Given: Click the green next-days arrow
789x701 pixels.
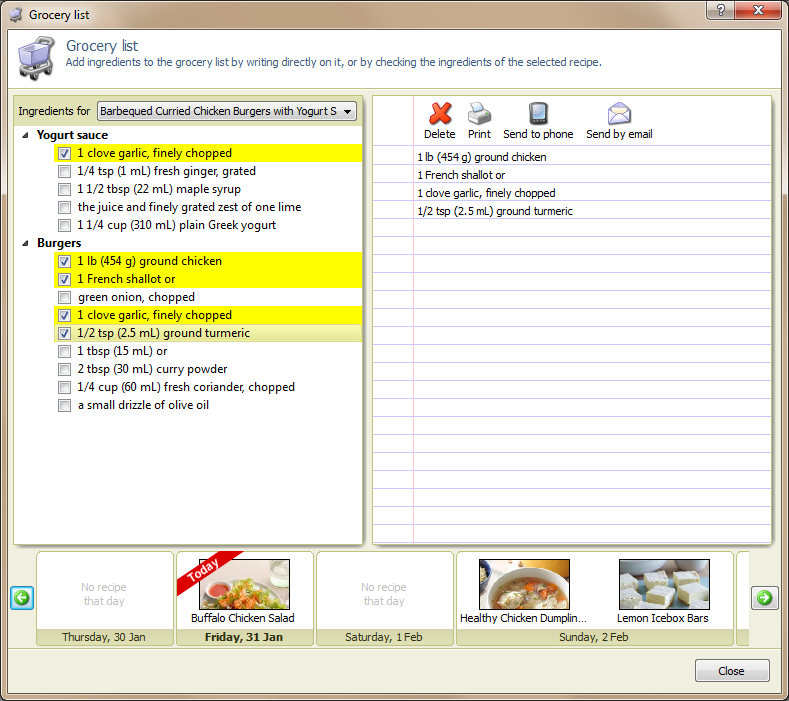Looking at the screenshot, I should 764,598.
